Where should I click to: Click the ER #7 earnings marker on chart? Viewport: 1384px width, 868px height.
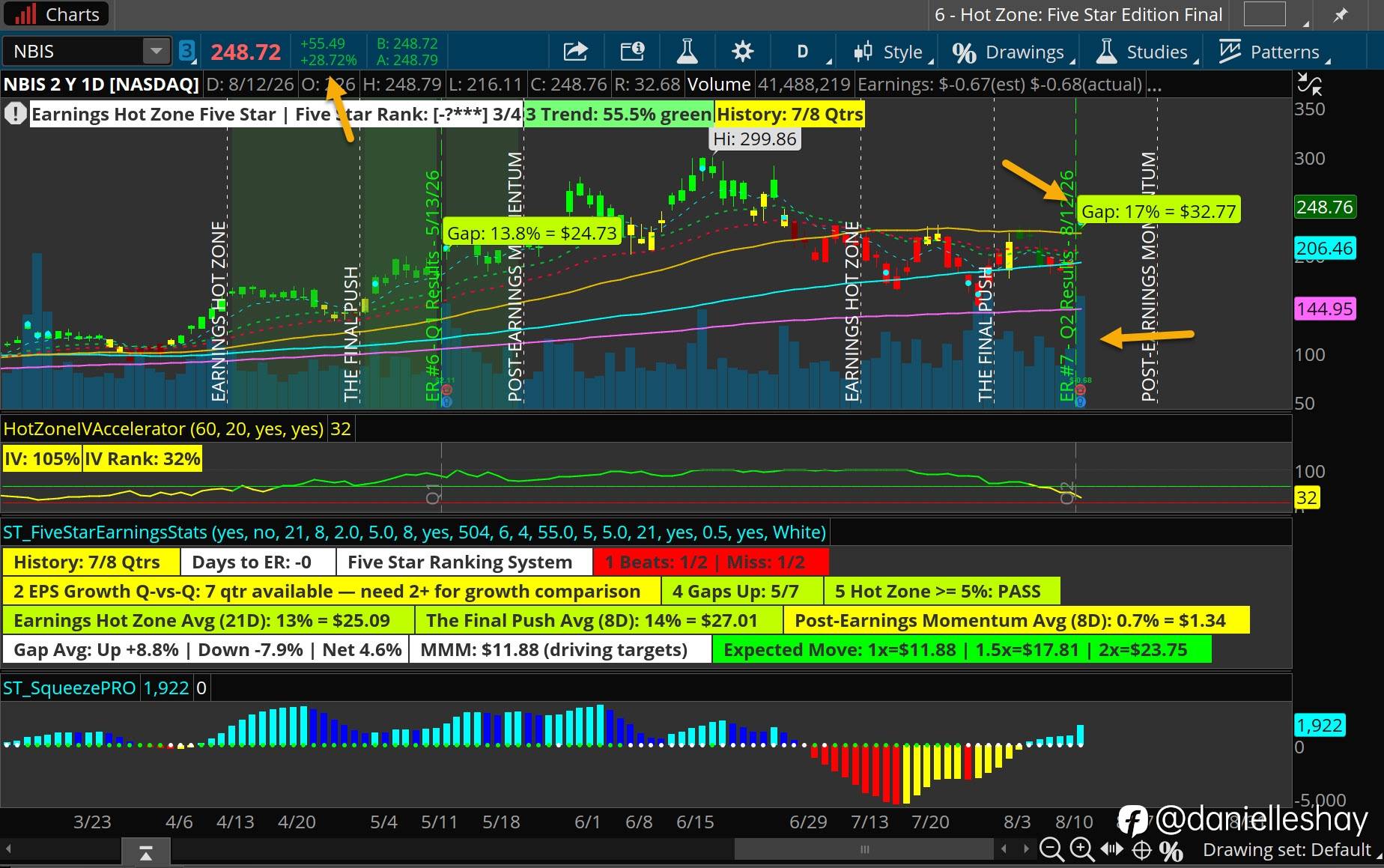tap(1067, 286)
